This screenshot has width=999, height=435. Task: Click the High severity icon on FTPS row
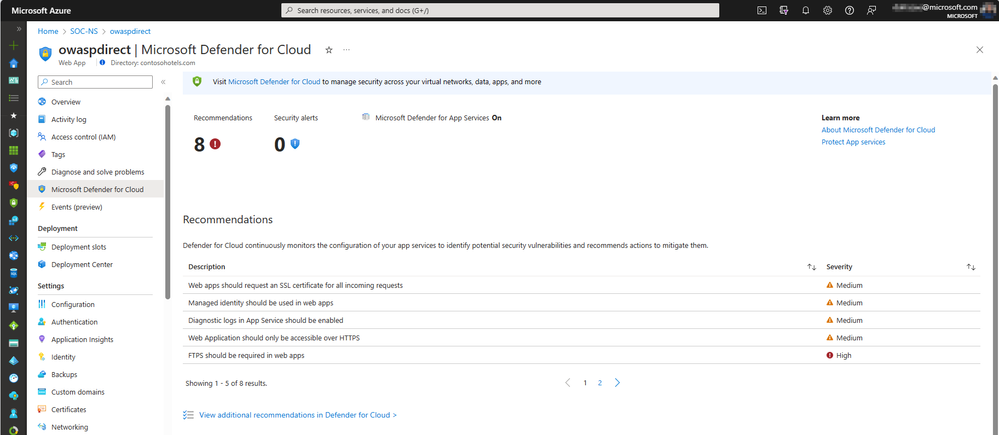830,355
